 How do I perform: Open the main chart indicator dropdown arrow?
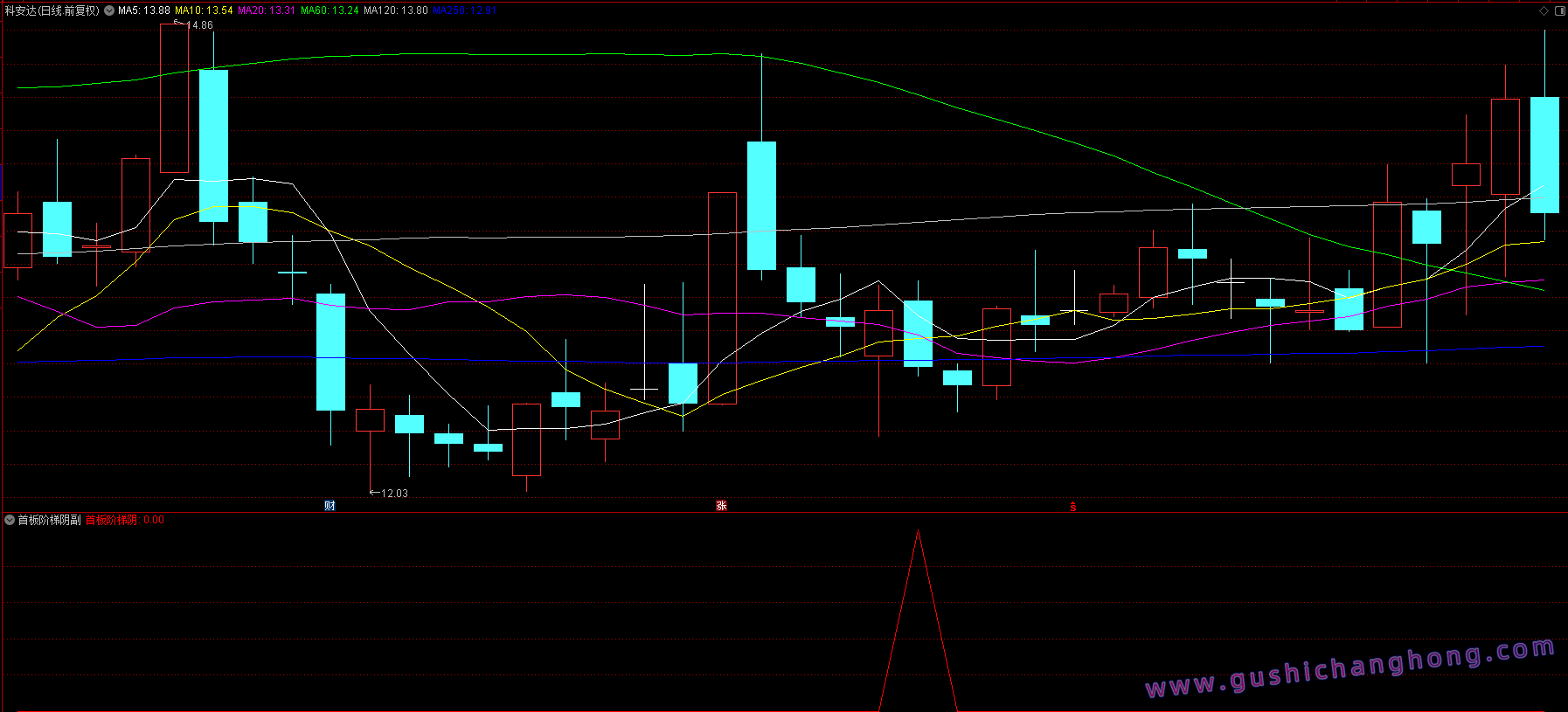click(x=109, y=10)
